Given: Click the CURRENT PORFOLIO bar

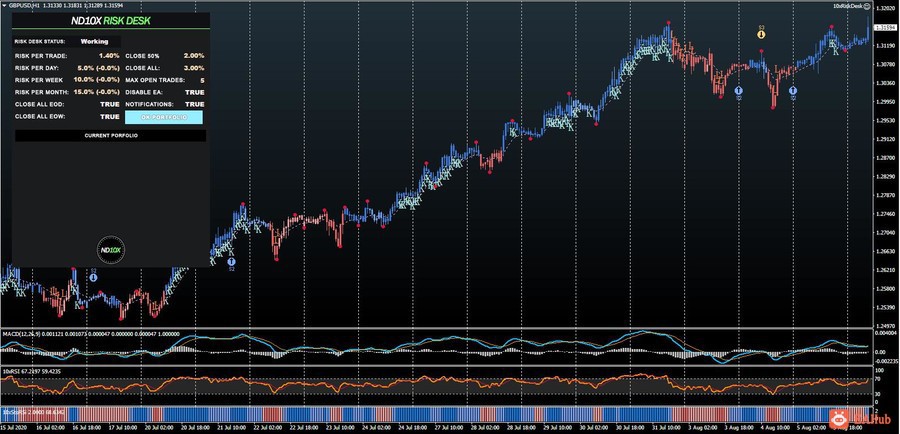Looking at the screenshot, I should (110, 135).
